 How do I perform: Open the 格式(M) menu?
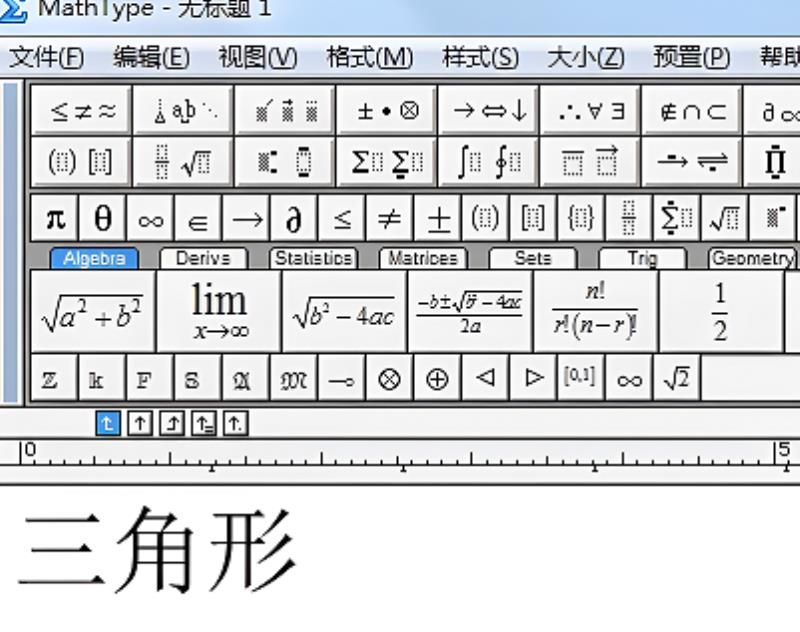coord(370,57)
